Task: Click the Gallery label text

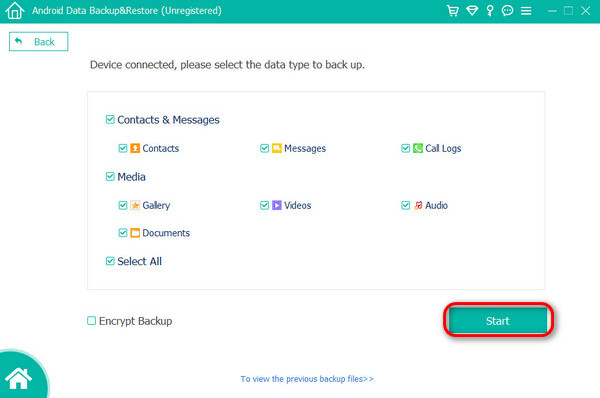Action: pos(156,206)
